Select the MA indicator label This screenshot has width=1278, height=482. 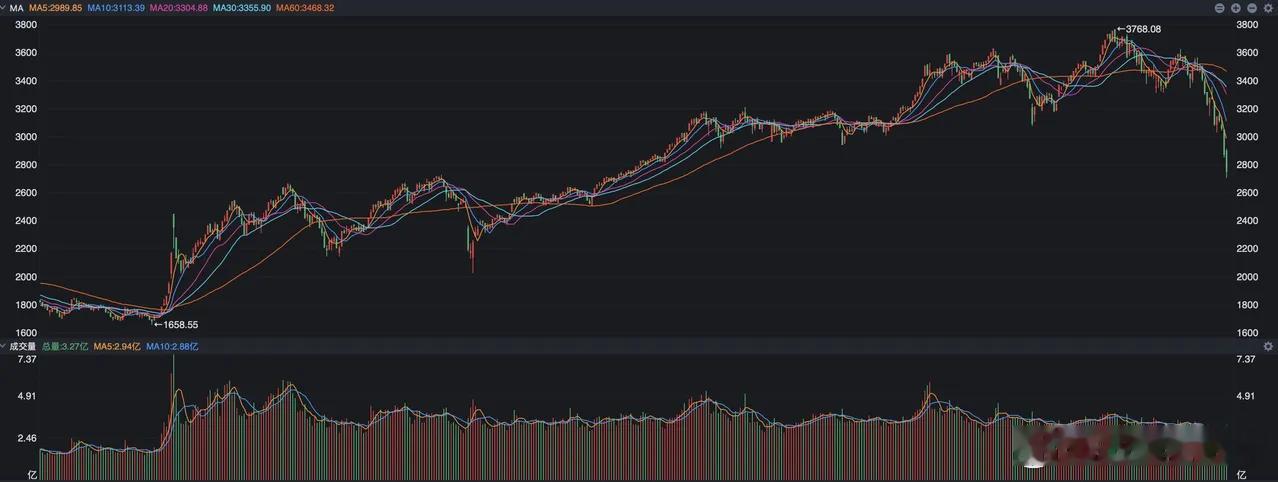click(17, 8)
